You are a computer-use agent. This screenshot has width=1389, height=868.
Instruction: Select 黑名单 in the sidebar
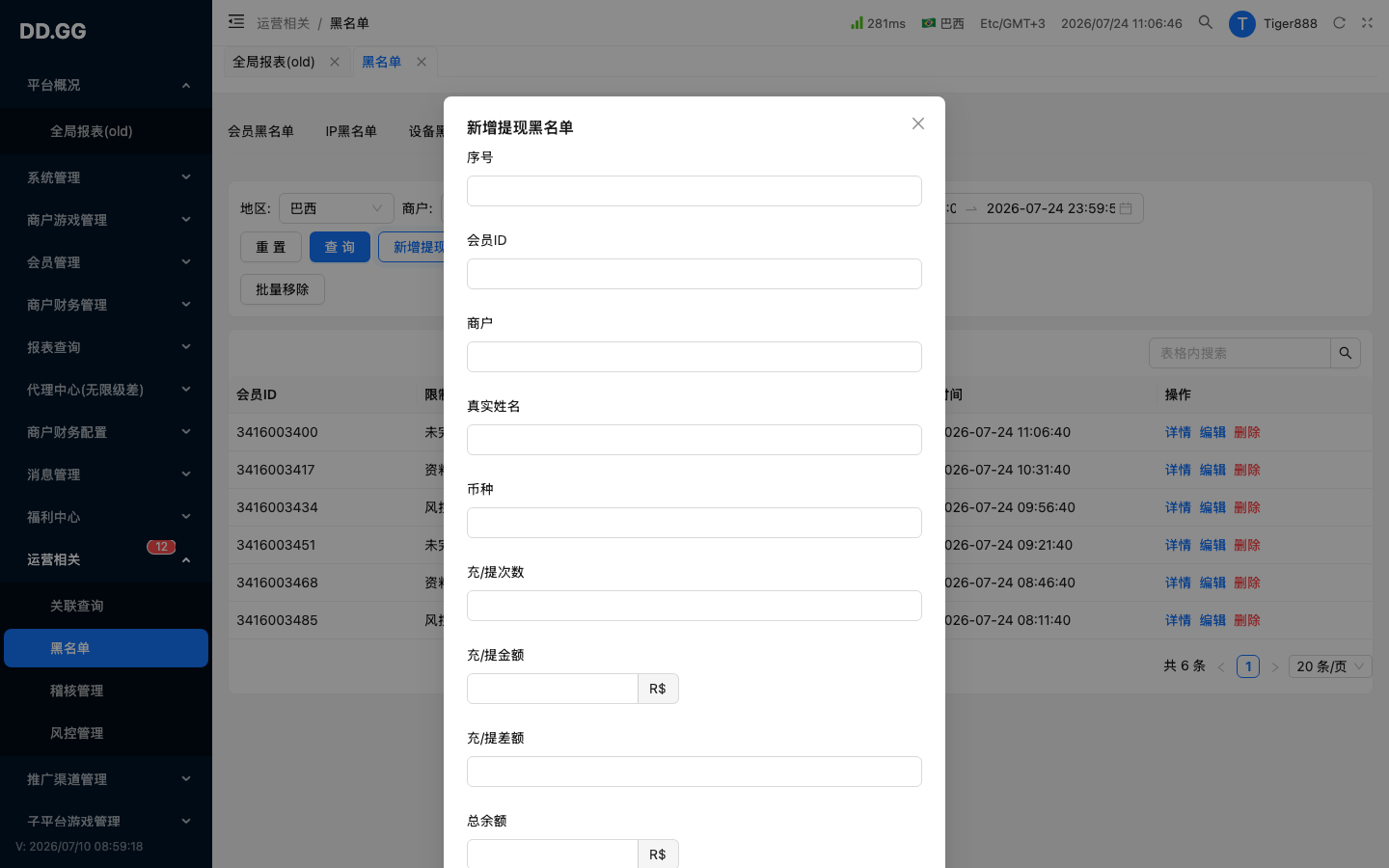click(106, 648)
